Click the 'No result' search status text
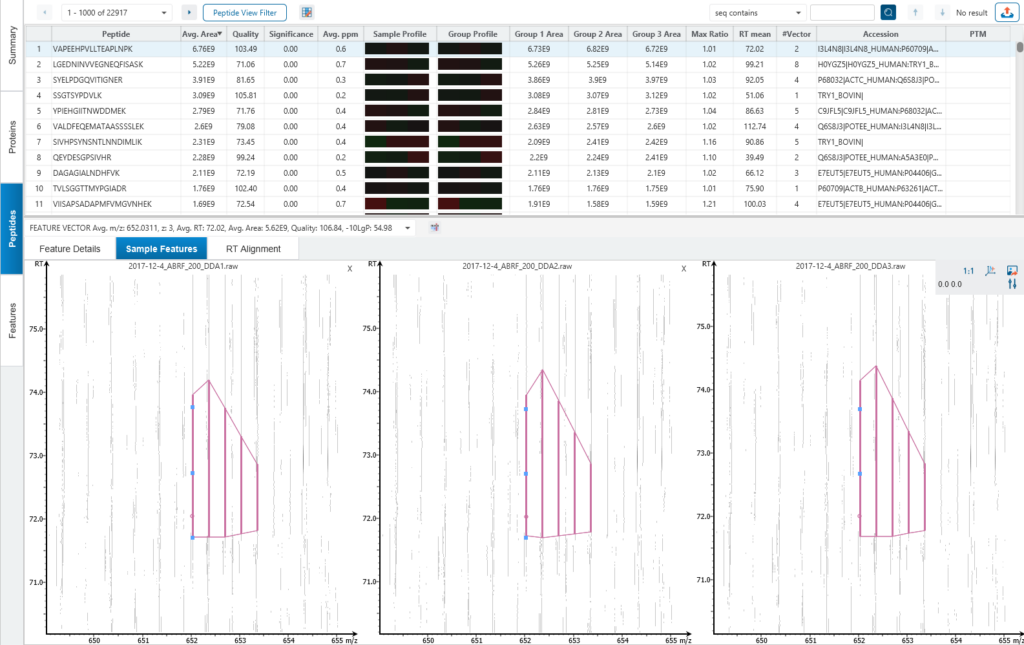Viewport: 1024px width, 645px height. point(972,13)
